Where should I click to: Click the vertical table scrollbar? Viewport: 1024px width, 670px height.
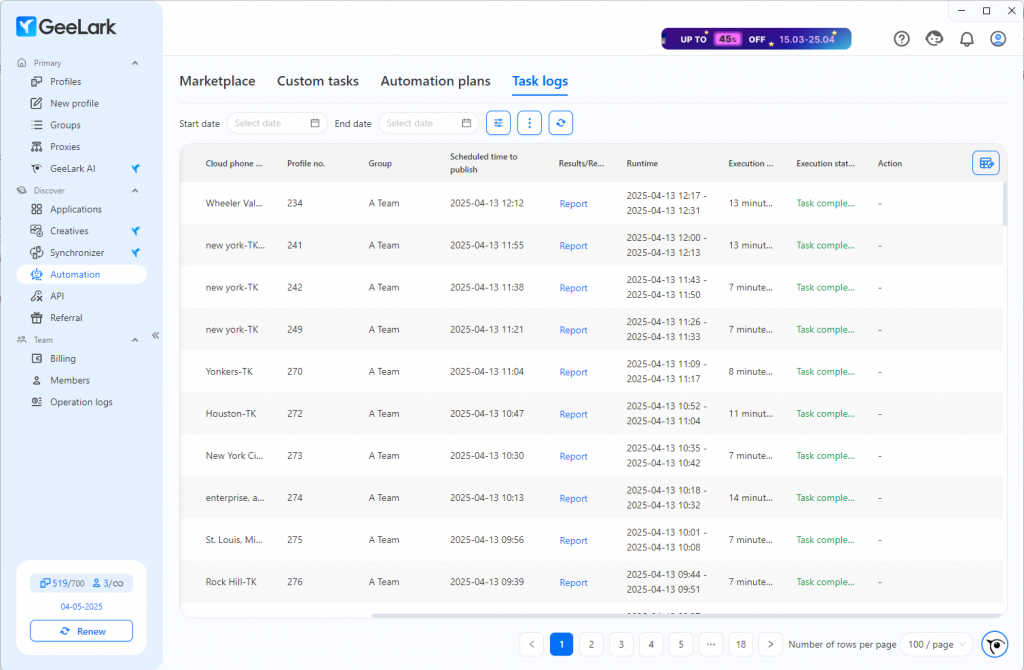point(1004,204)
